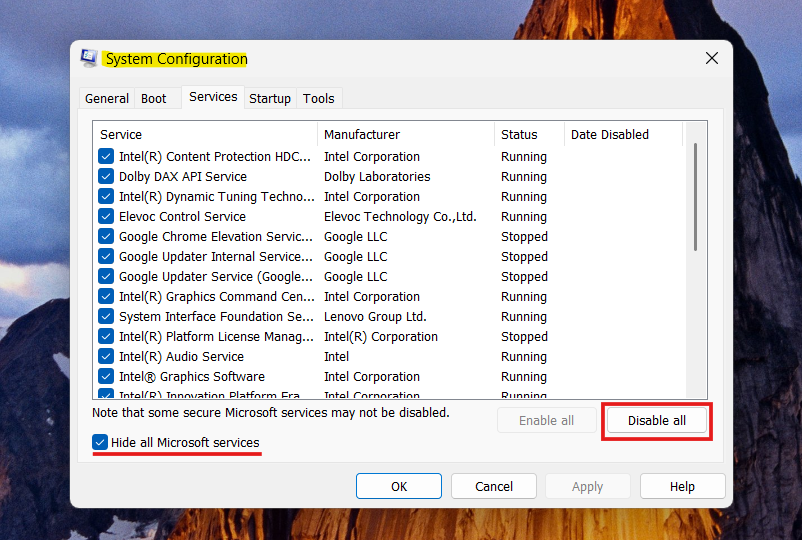This screenshot has width=802, height=540.
Task: Close the System Configuration dialog
Action: [712, 59]
